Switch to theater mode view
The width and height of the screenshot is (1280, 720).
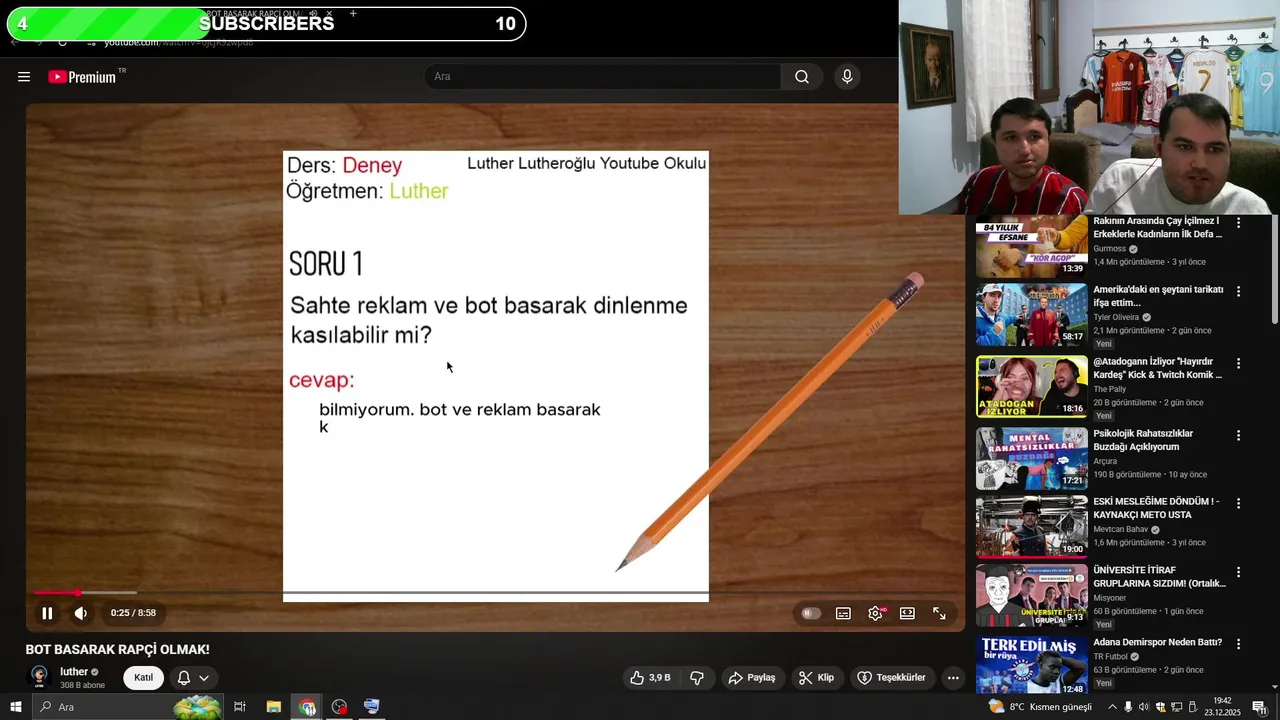907,613
